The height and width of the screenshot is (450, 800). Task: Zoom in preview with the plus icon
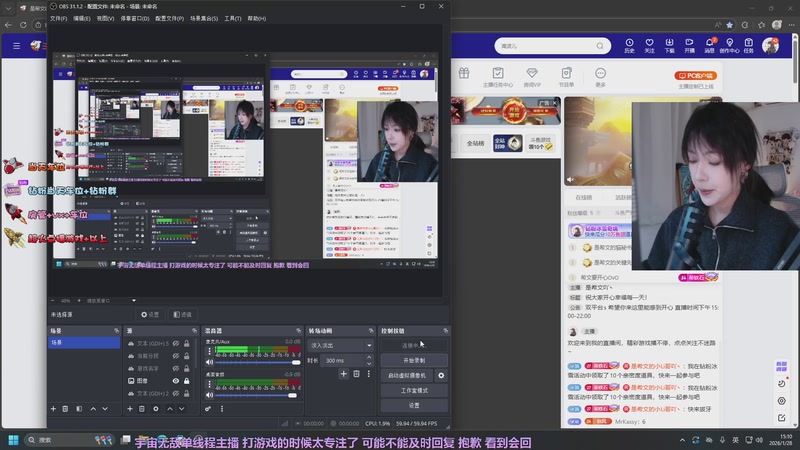pyautogui.click(x=79, y=301)
